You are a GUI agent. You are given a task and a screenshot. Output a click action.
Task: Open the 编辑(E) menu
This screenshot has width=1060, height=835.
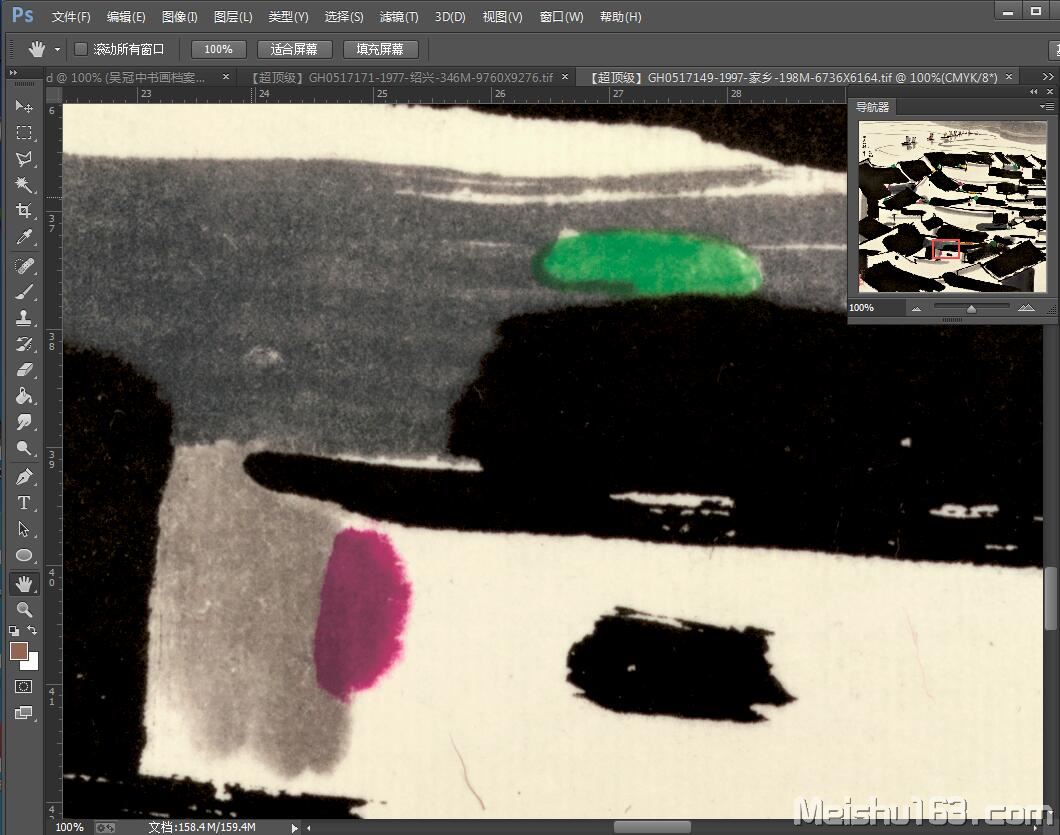point(126,16)
